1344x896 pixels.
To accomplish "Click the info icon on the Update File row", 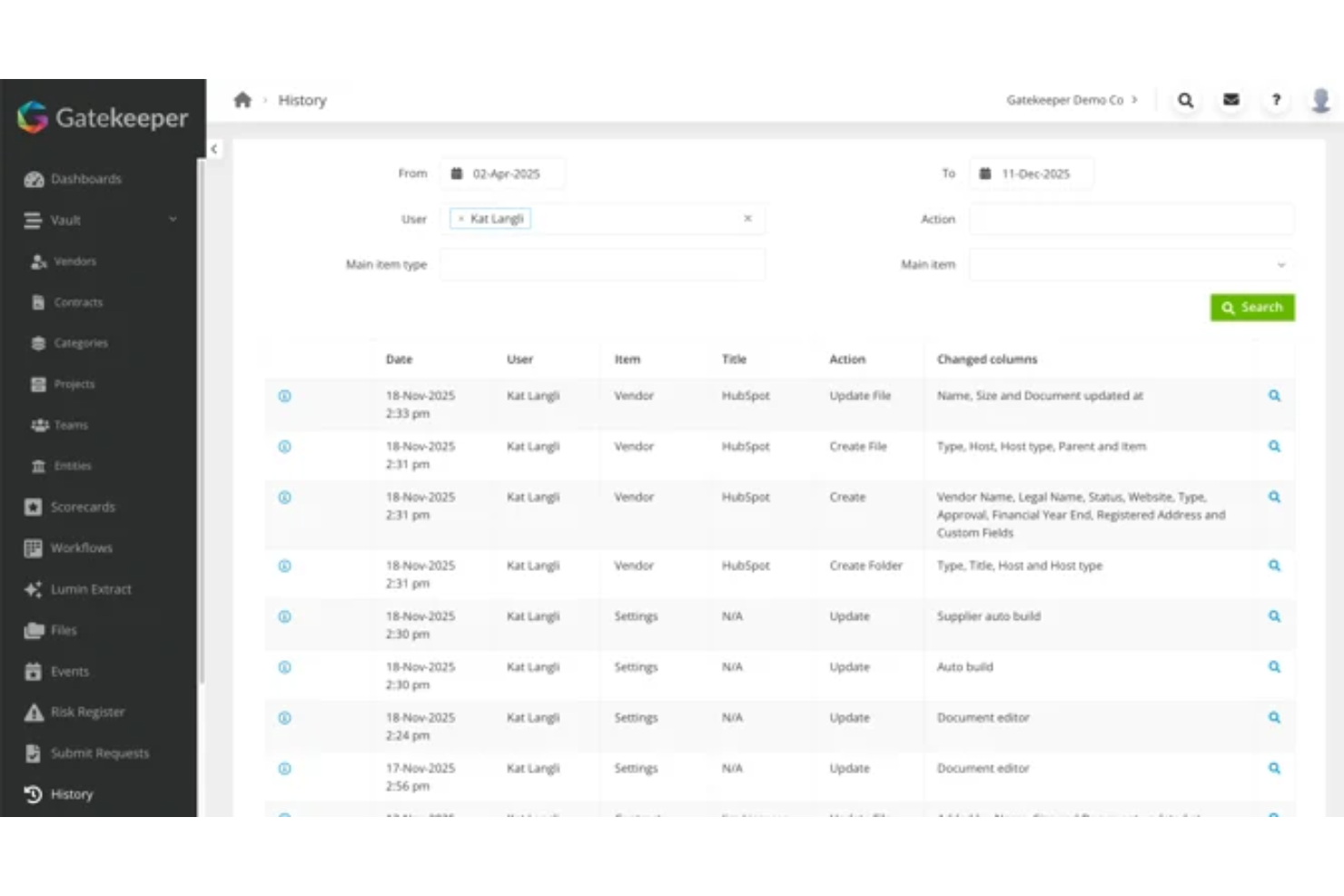I will click(284, 396).
